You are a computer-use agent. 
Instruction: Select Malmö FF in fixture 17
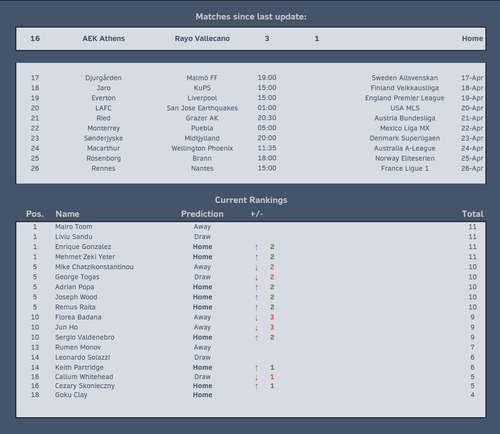click(x=202, y=78)
